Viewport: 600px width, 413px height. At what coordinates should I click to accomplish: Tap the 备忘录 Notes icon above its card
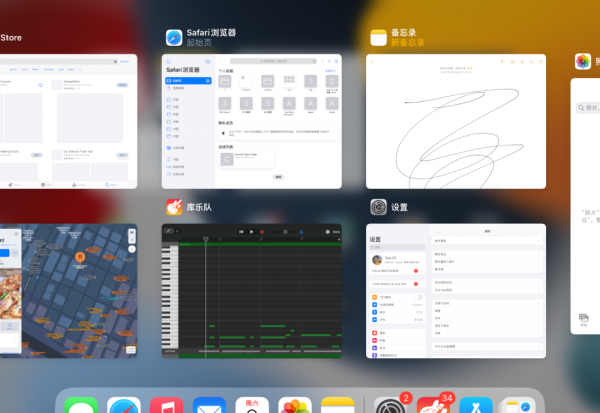[x=378, y=38]
